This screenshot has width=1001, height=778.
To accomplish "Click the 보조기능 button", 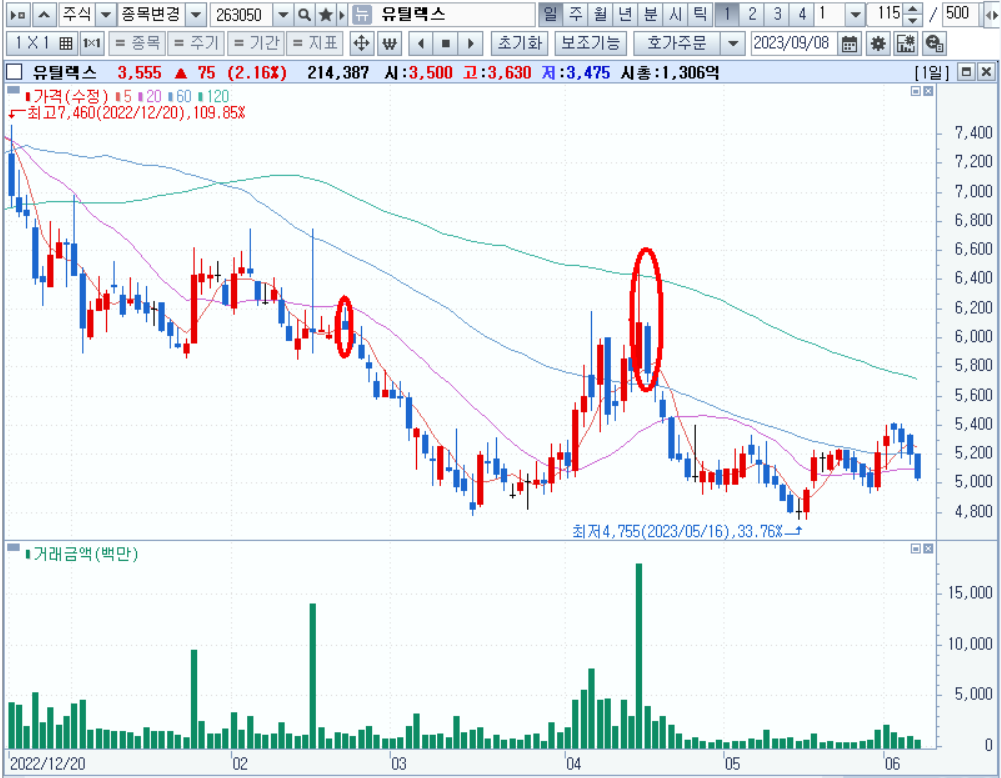I will tap(591, 43).
